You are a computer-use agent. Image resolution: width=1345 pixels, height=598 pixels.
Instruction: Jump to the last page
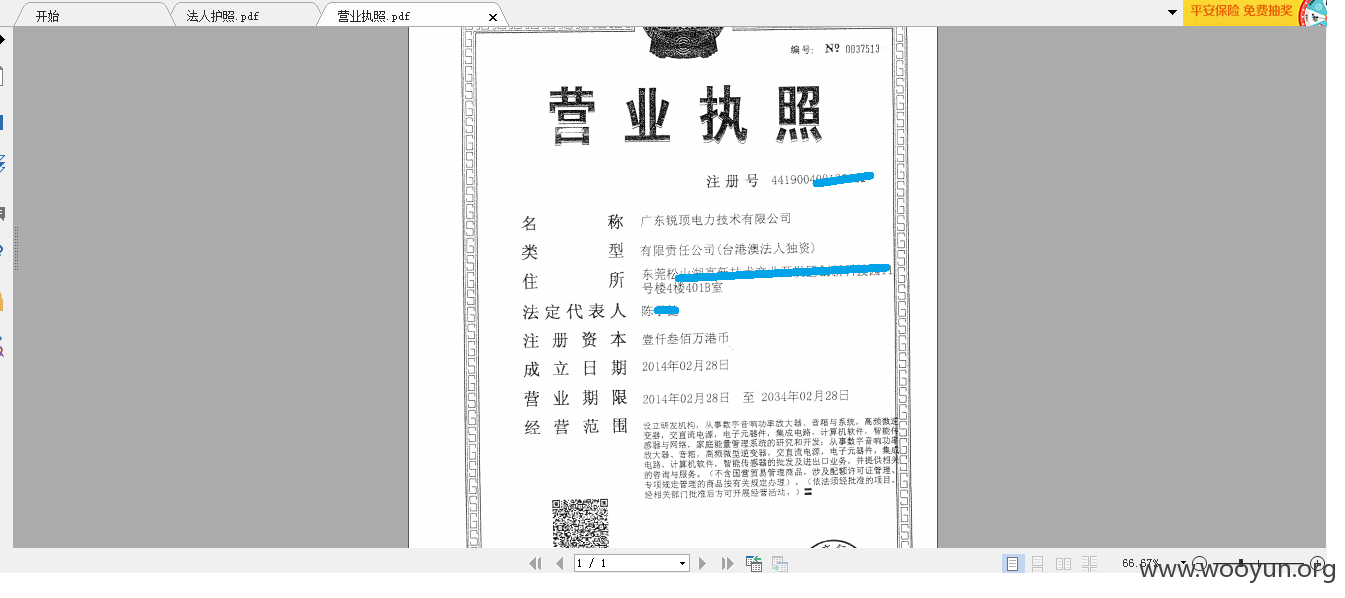(x=728, y=564)
